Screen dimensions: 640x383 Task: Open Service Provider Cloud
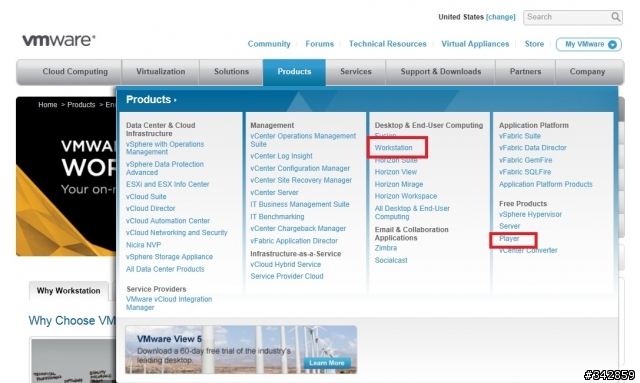pyautogui.click(x=287, y=276)
